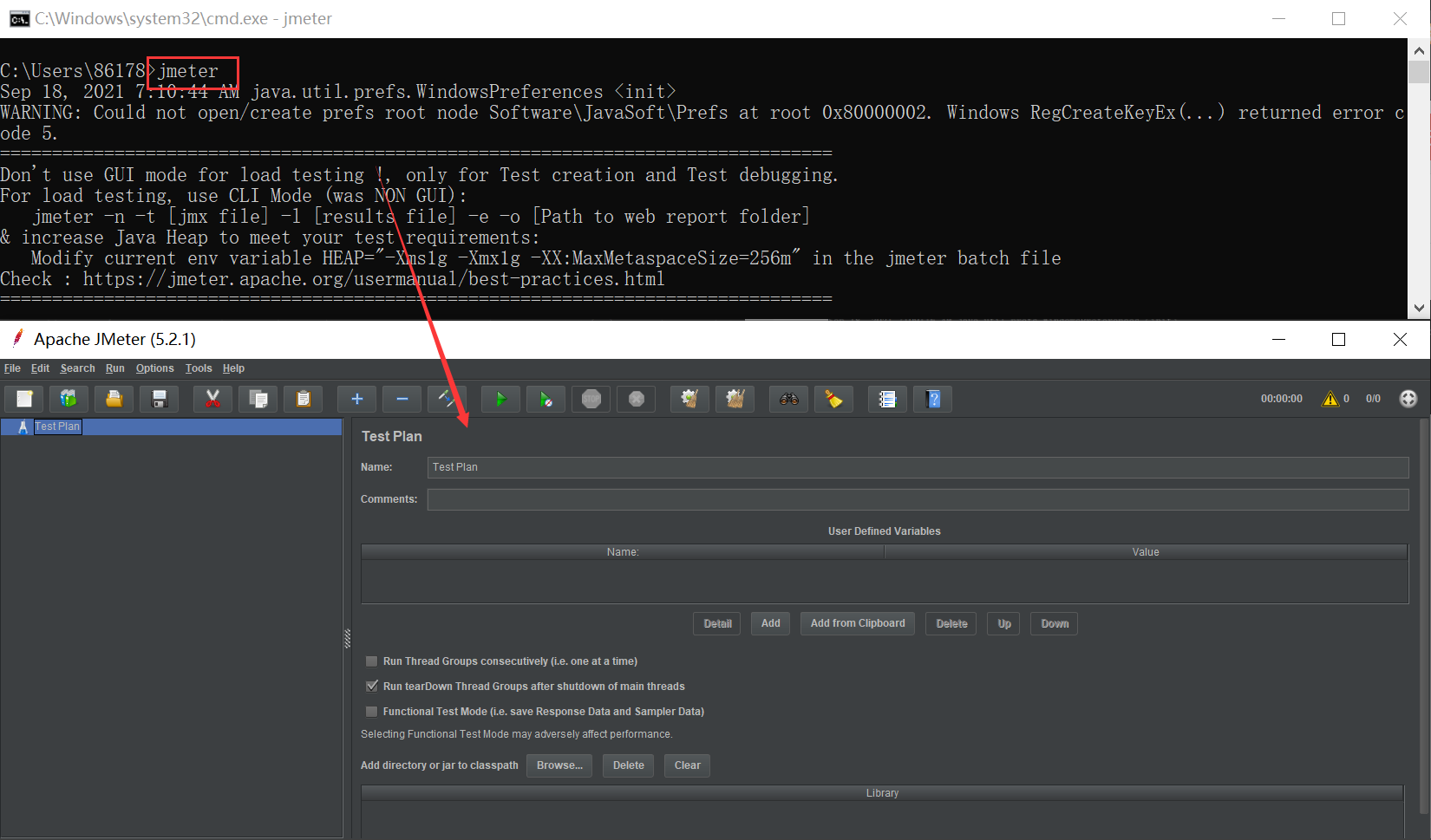Click cmd window scrollbar down arrow

point(1419,308)
